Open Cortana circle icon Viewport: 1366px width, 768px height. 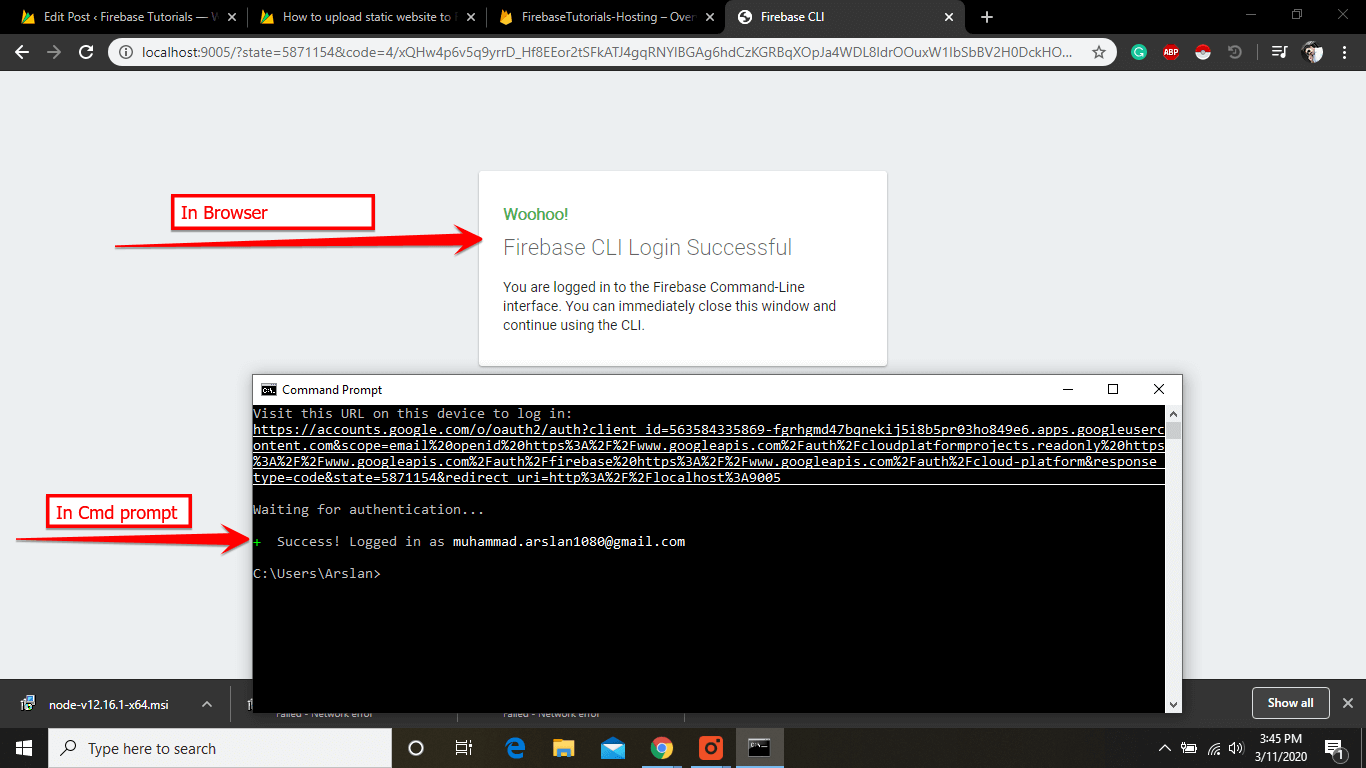point(416,748)
